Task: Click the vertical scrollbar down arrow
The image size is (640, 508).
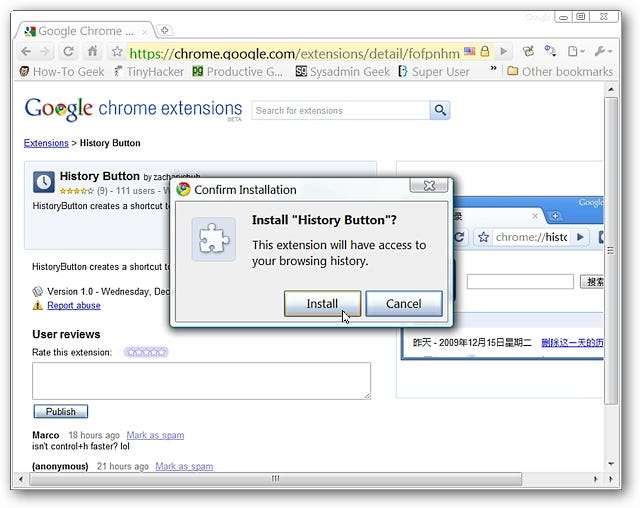Action: (611, 464)
